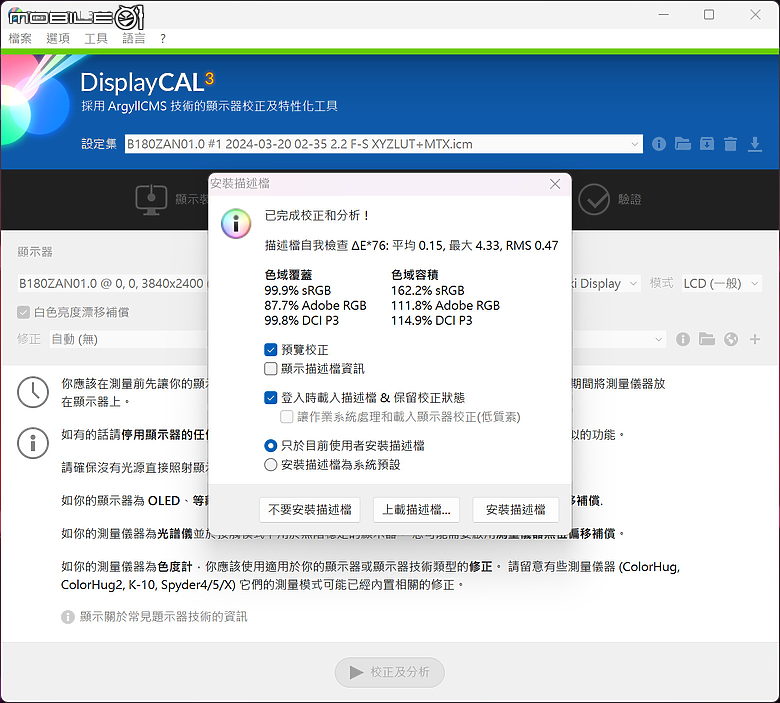The image size is (780, 703).
Task: Click the 162.2% sRGB gamut volume value
Action: tap(428, 291)
